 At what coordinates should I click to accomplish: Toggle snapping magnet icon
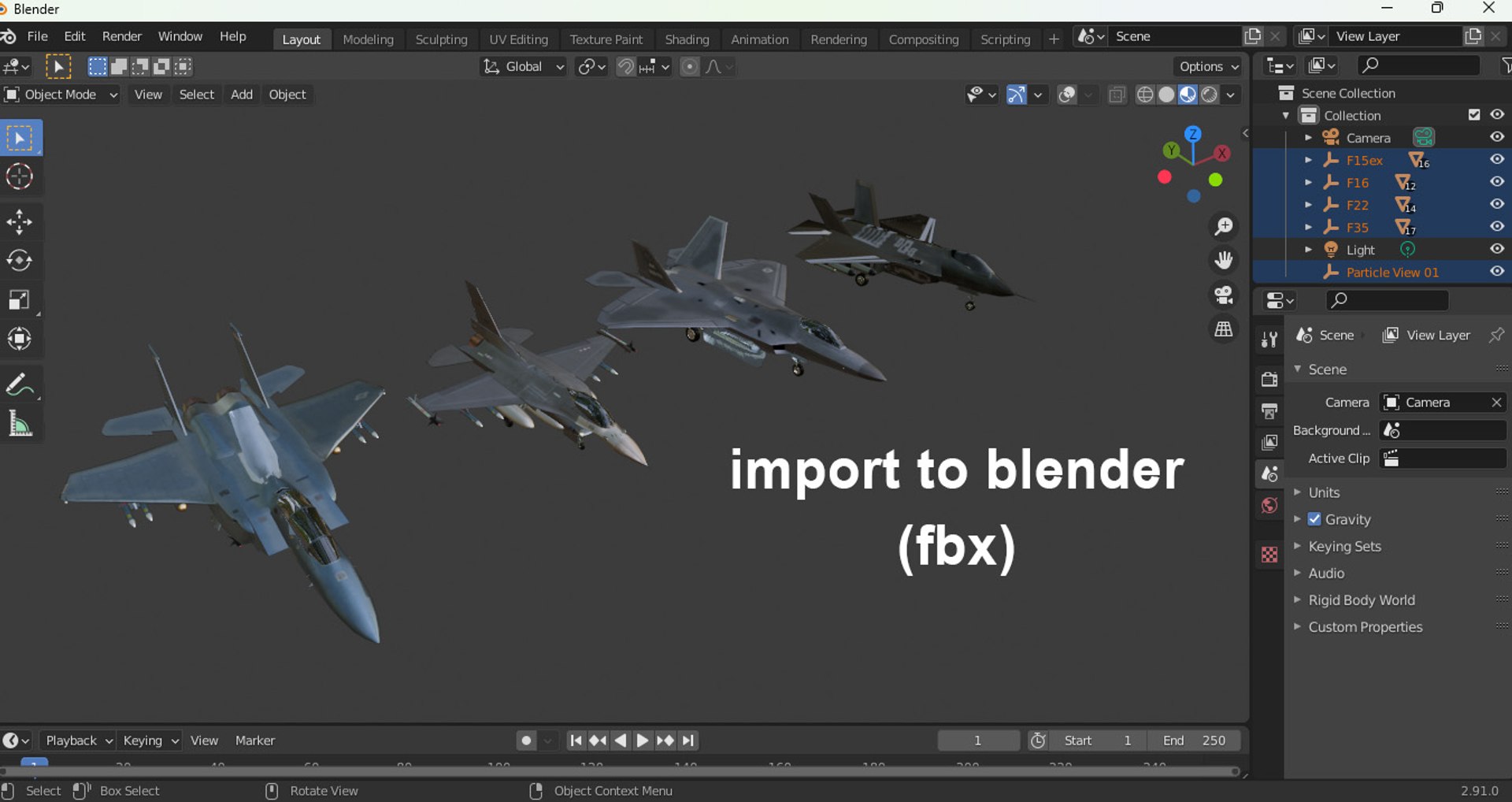625,67
